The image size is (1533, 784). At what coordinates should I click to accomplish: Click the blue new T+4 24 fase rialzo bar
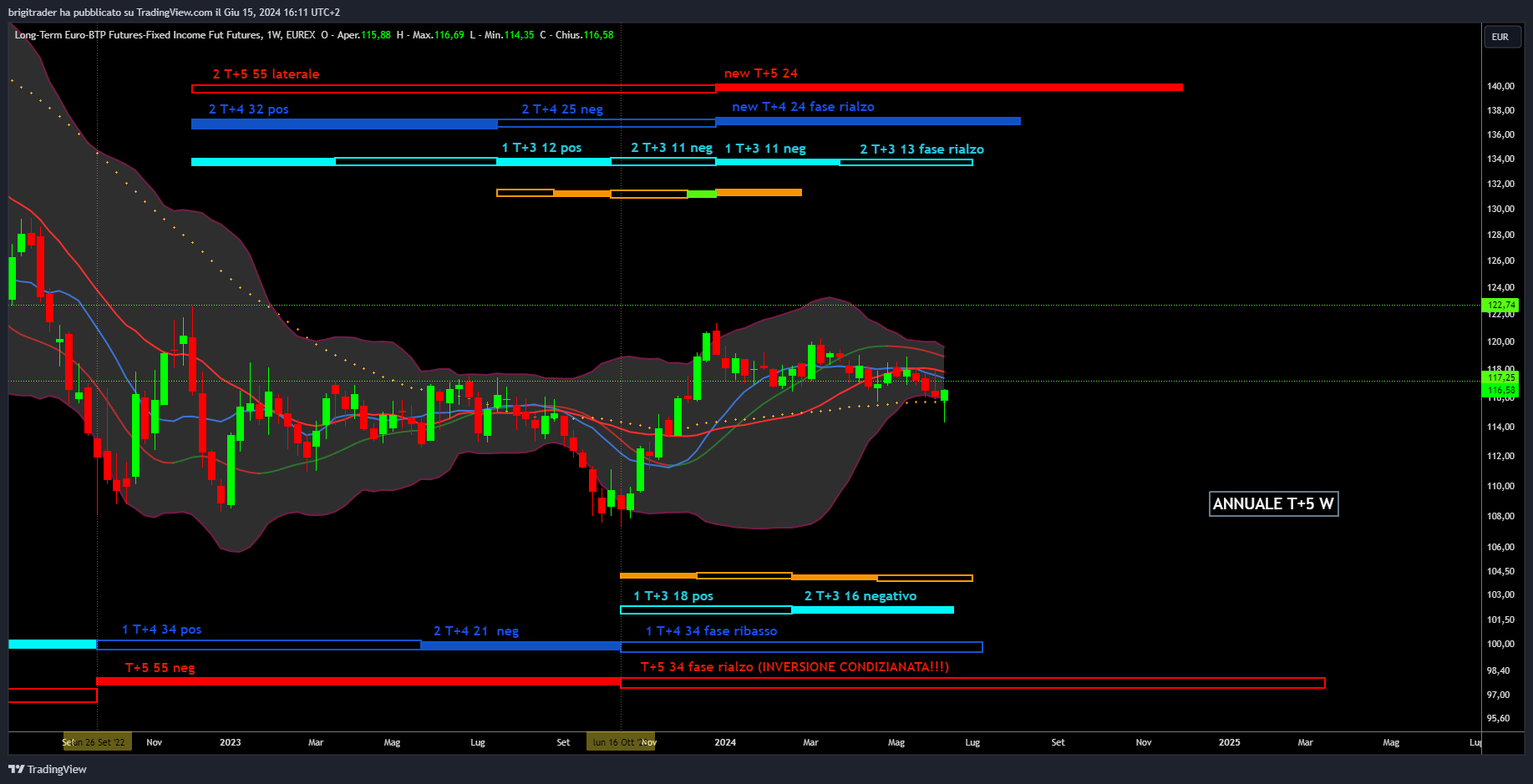point(867,121)
